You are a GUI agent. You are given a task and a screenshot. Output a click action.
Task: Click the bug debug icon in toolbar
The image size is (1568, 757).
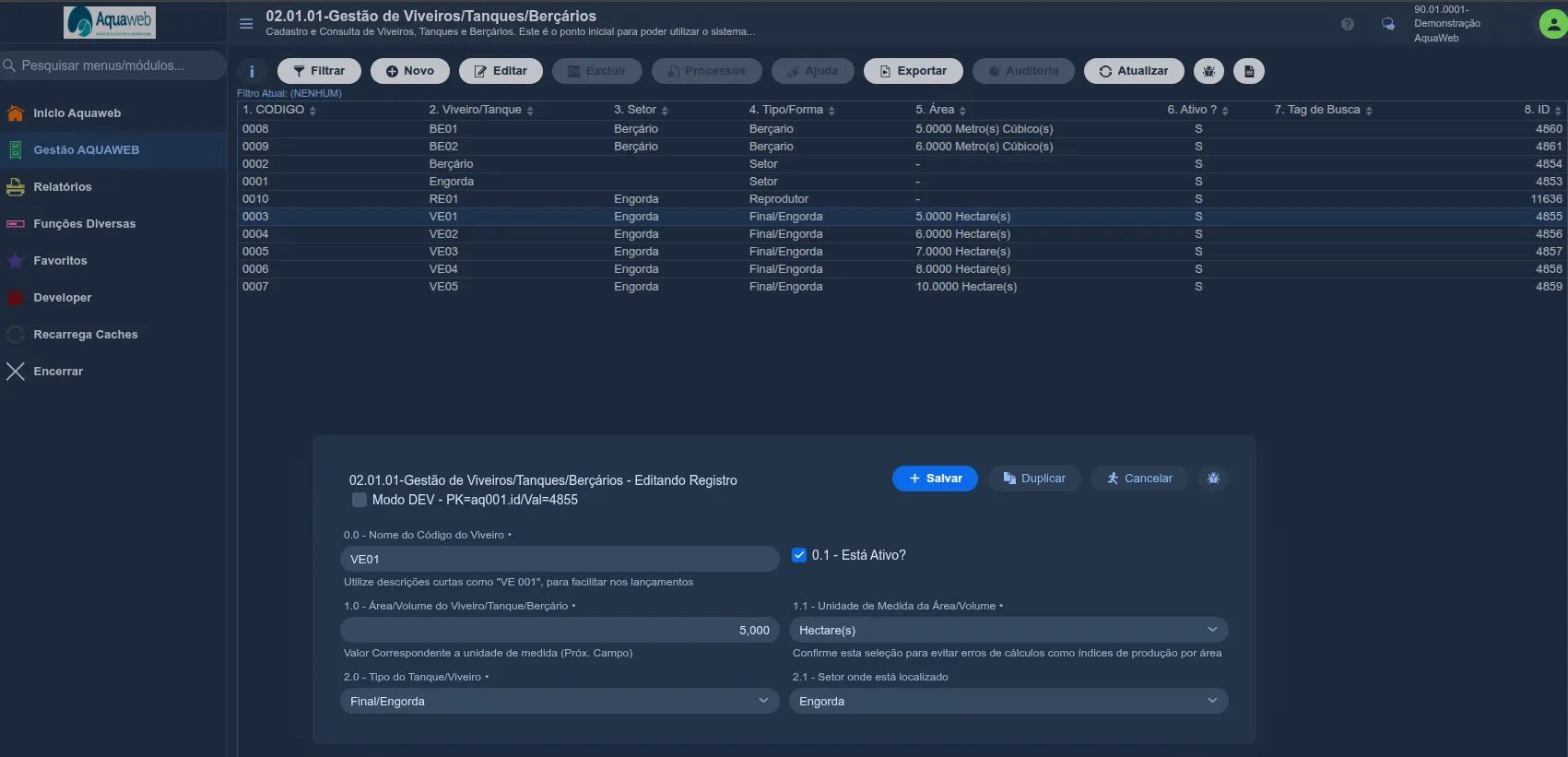1208,71
